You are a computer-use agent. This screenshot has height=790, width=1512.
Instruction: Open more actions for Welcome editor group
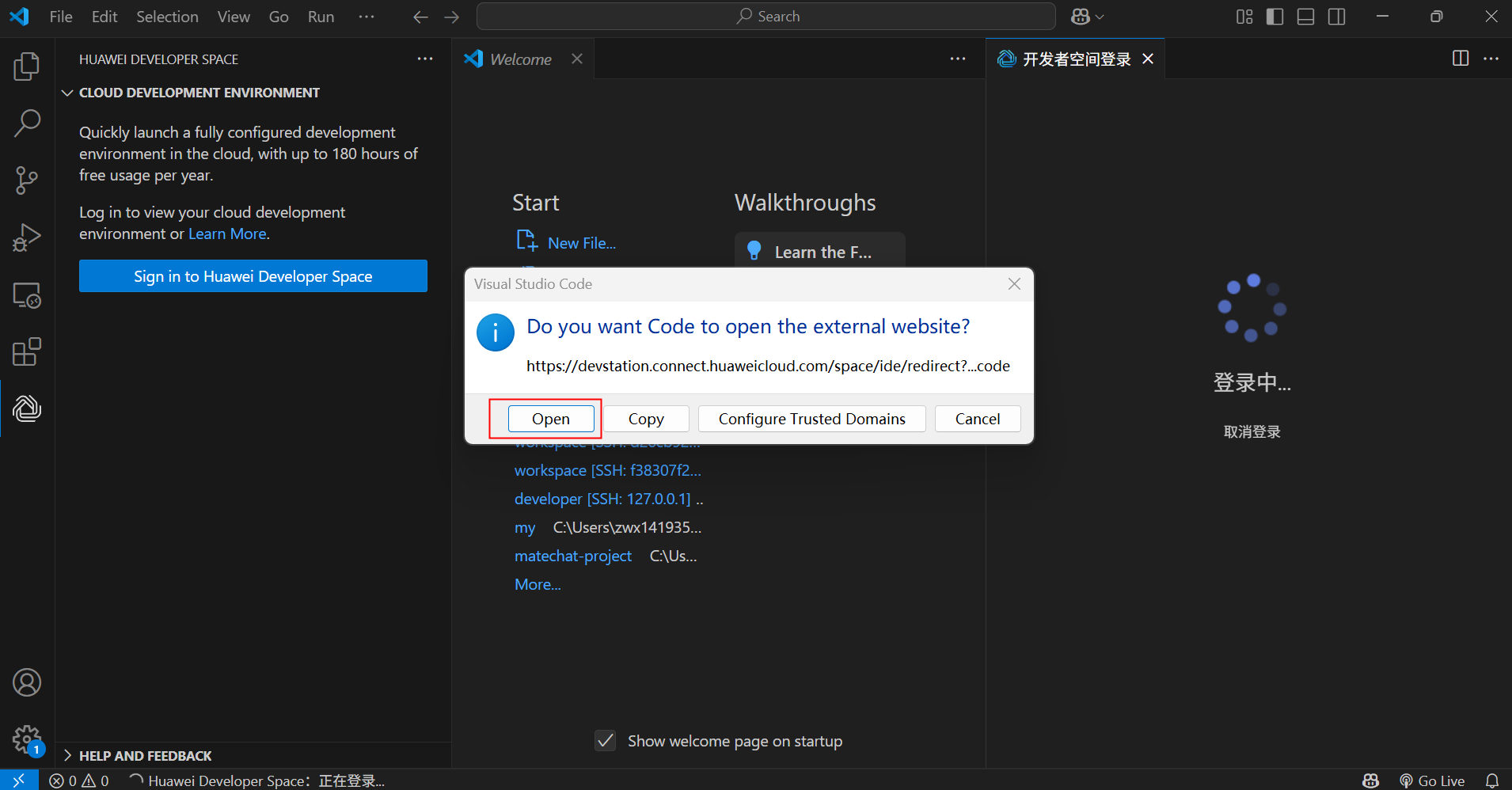[x=958, y=59]
